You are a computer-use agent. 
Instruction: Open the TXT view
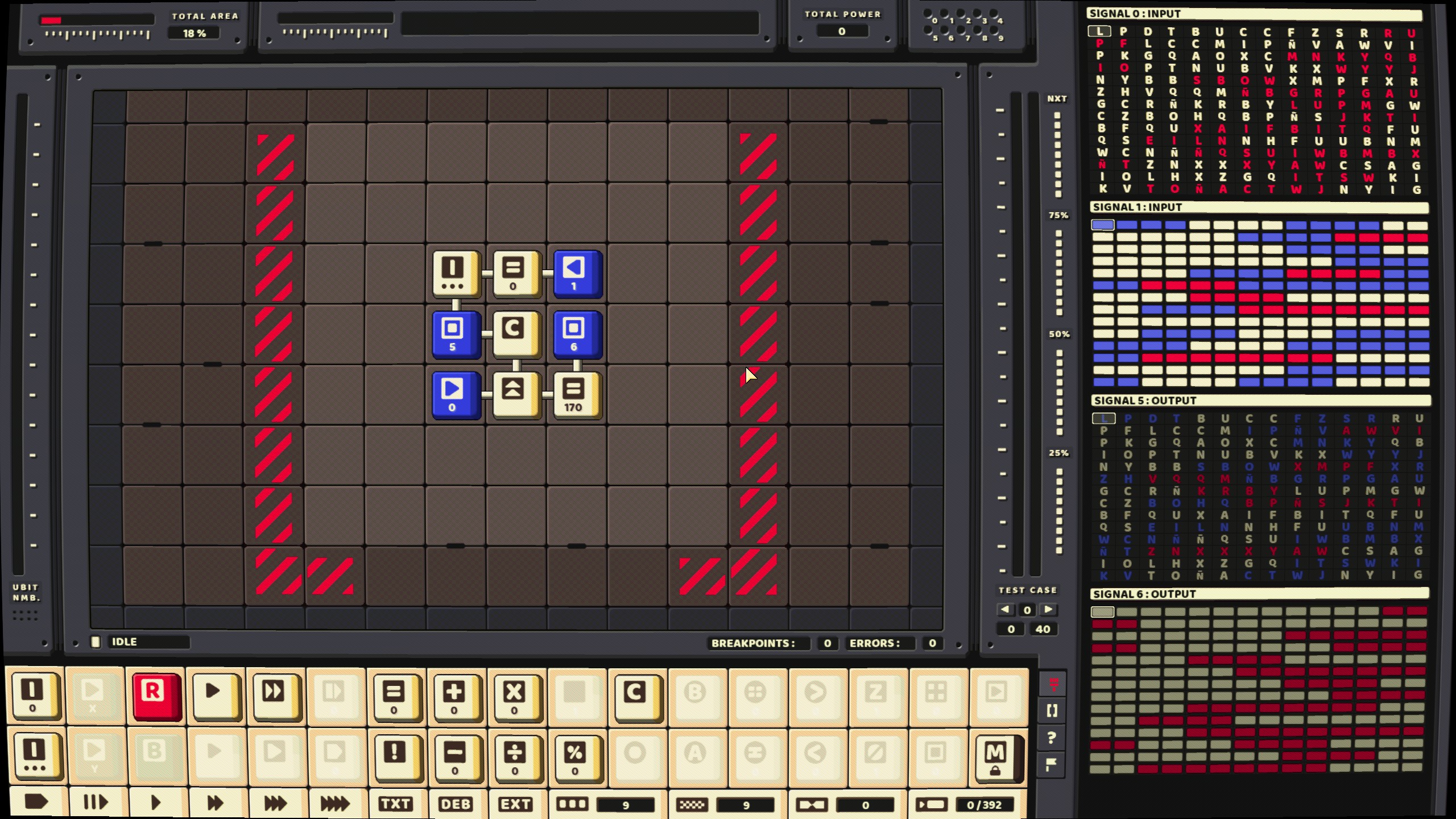(396, 804)
